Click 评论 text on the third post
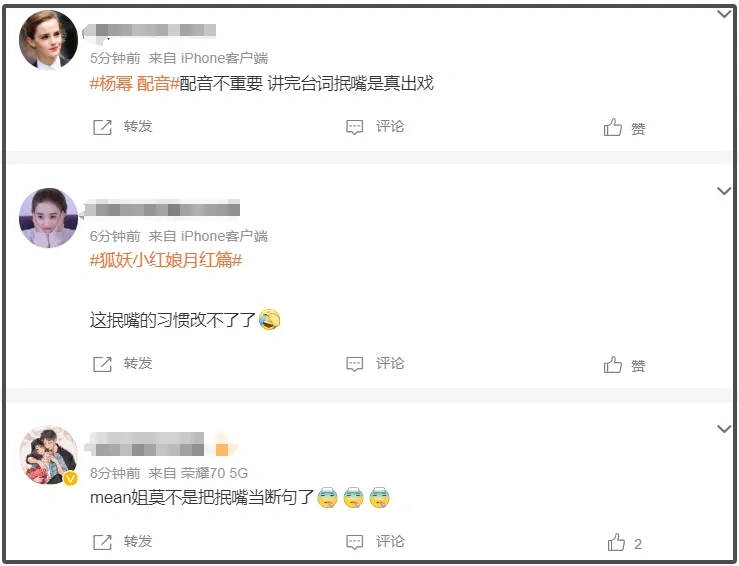The image size is (739, 566). pos(390,541)
